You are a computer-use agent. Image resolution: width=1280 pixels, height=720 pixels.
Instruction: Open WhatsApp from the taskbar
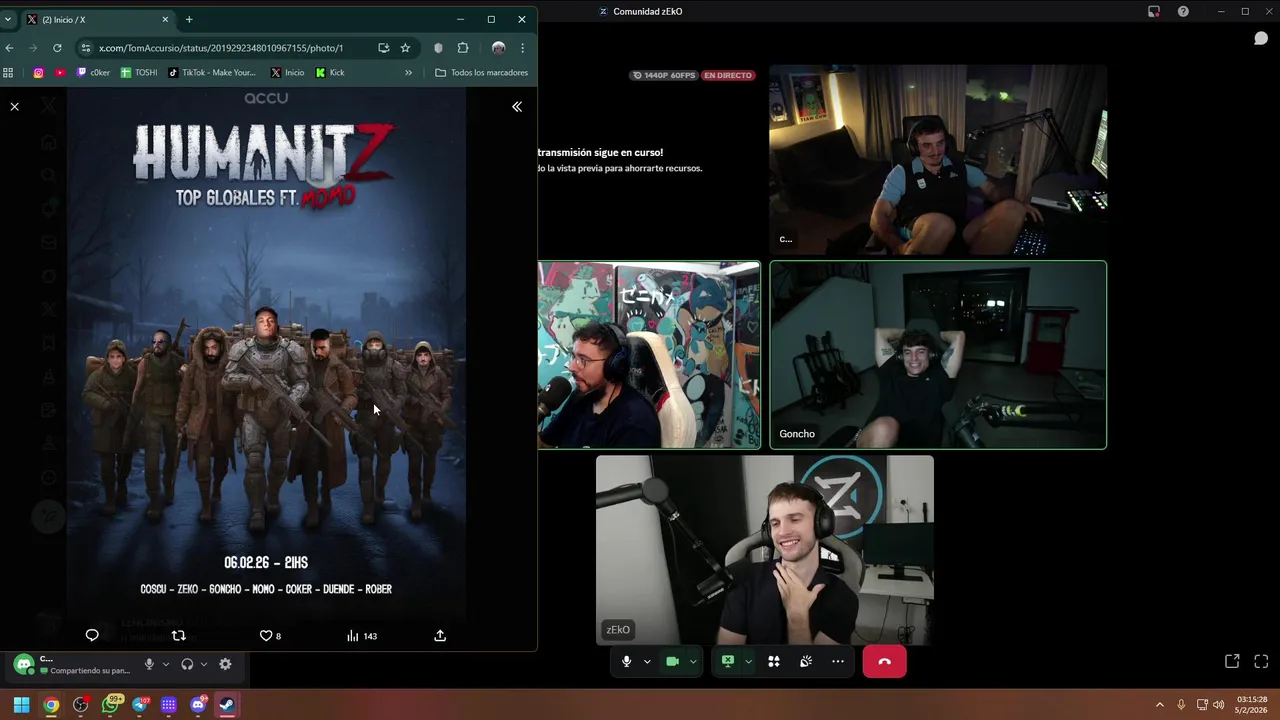(x=110, y=704)
